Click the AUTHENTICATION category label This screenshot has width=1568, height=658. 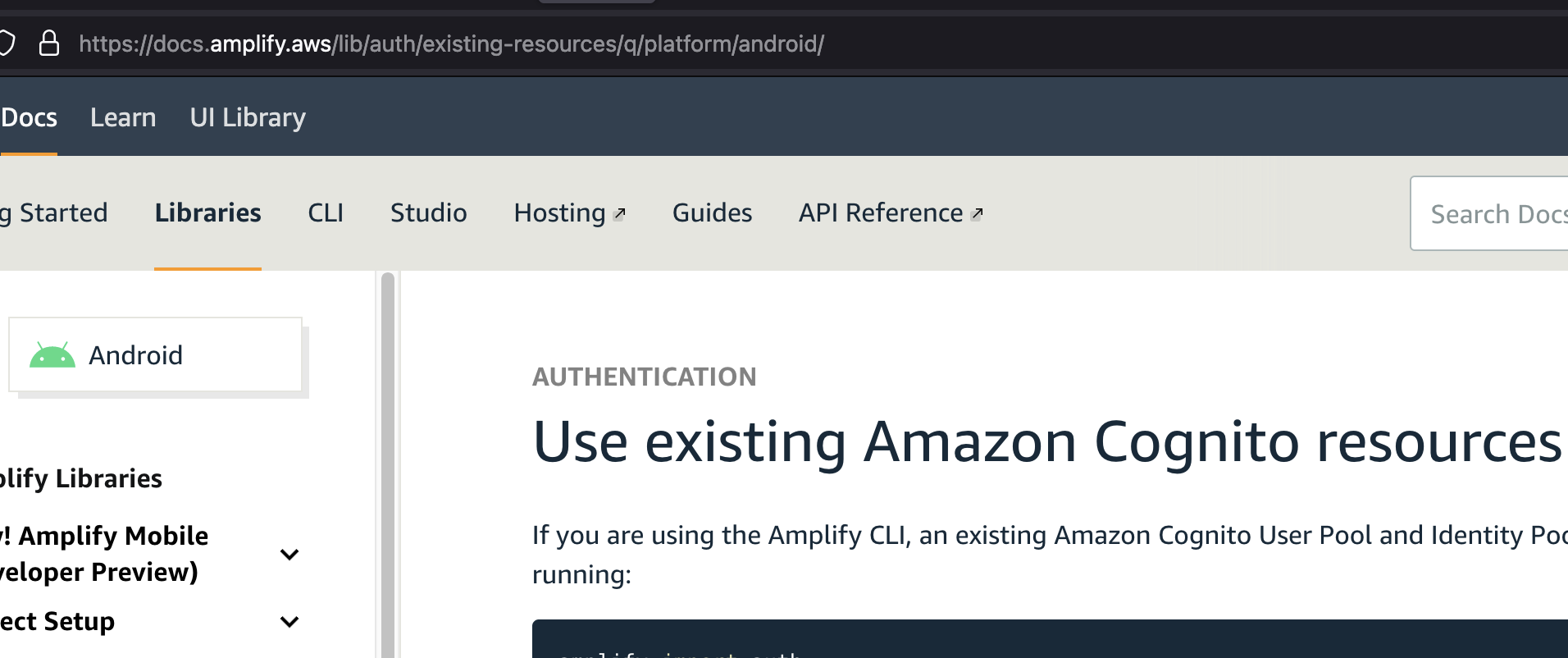(x=645, y=377)
